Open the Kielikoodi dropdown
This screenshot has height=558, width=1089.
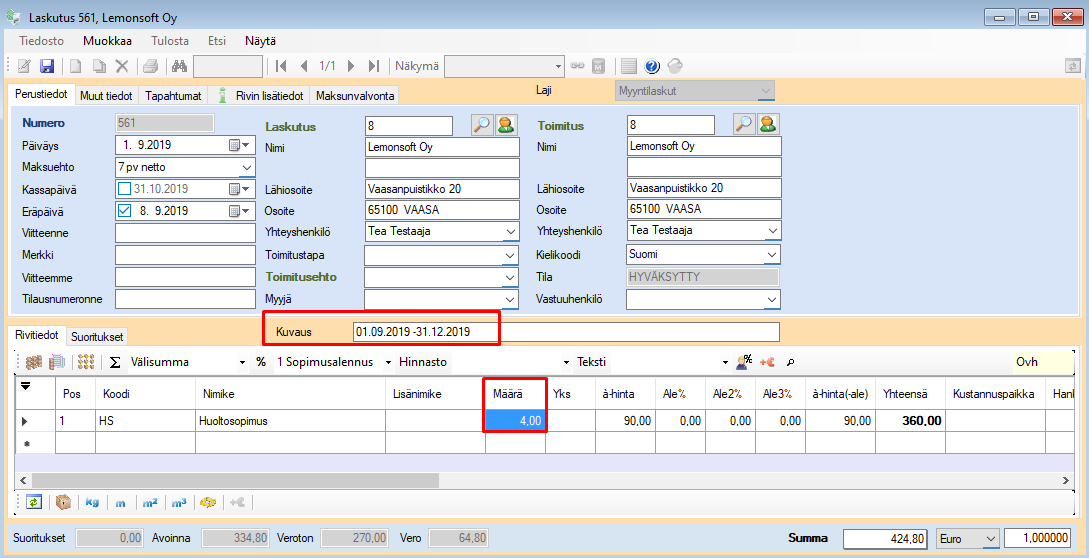[772, 254]
